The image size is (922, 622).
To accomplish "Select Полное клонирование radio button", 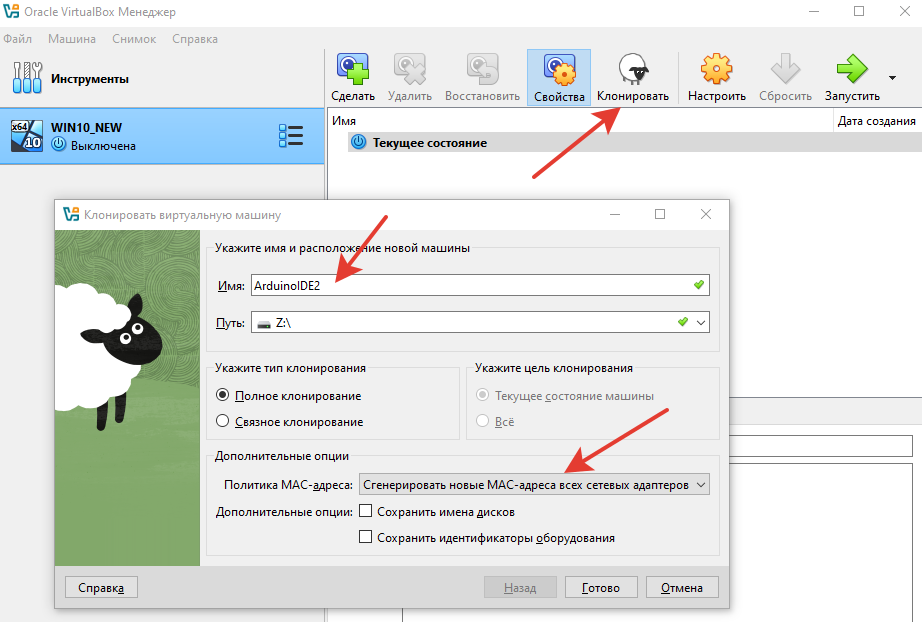I will (x=222, y=395).
